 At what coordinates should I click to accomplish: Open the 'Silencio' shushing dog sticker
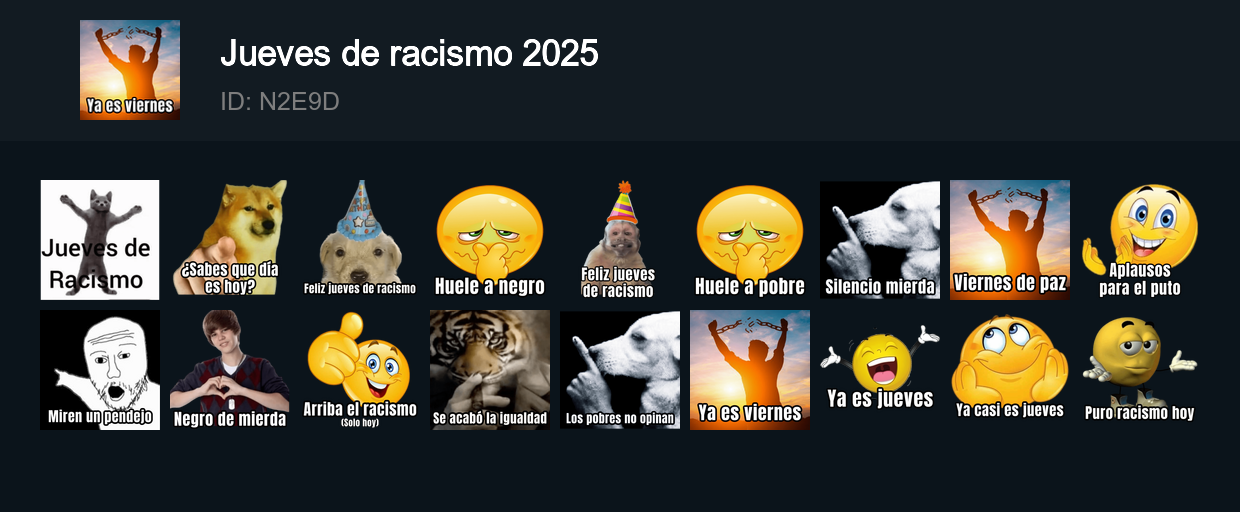click(x=880, y=240)
